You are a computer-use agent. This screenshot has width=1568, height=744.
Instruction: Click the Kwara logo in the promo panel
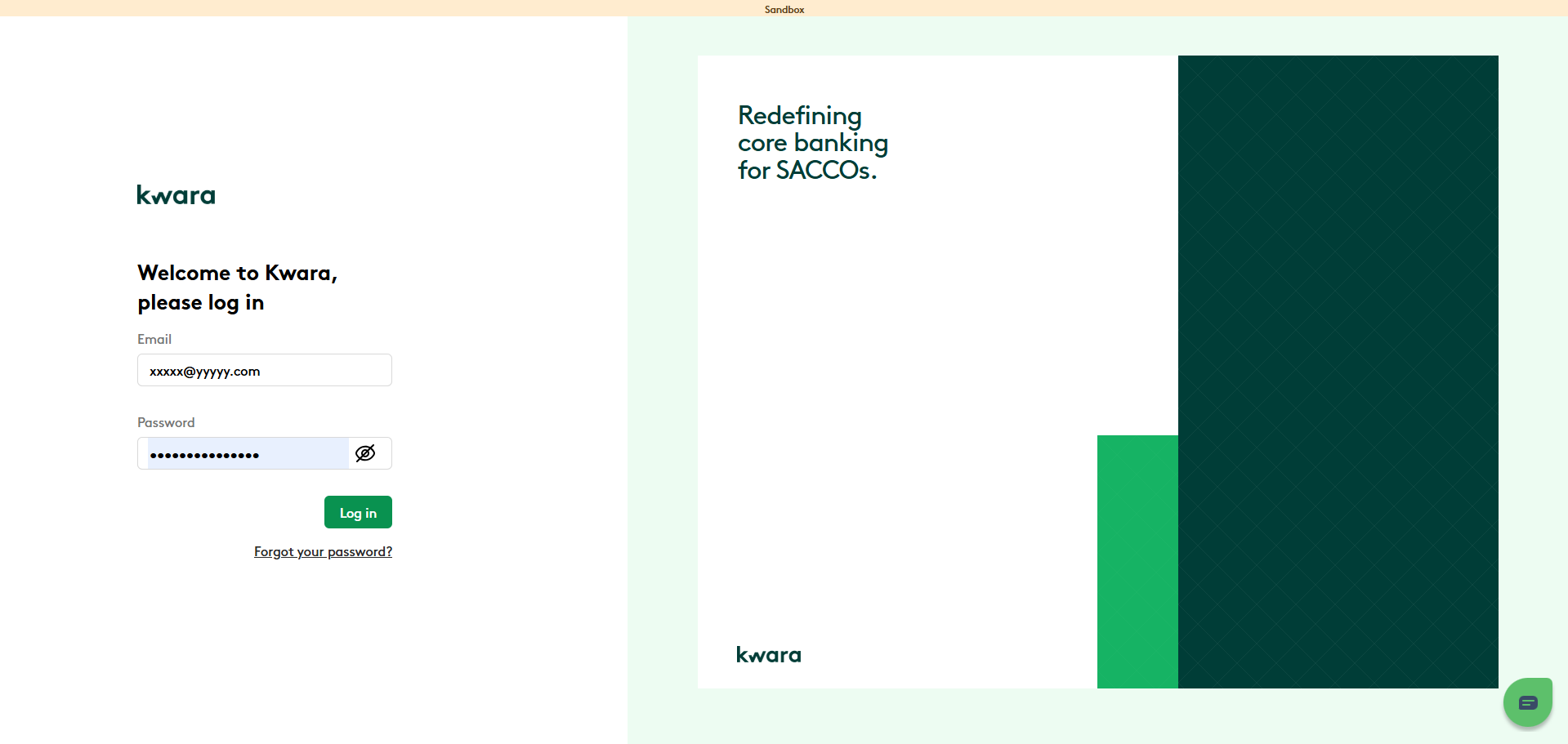[769, 655]
